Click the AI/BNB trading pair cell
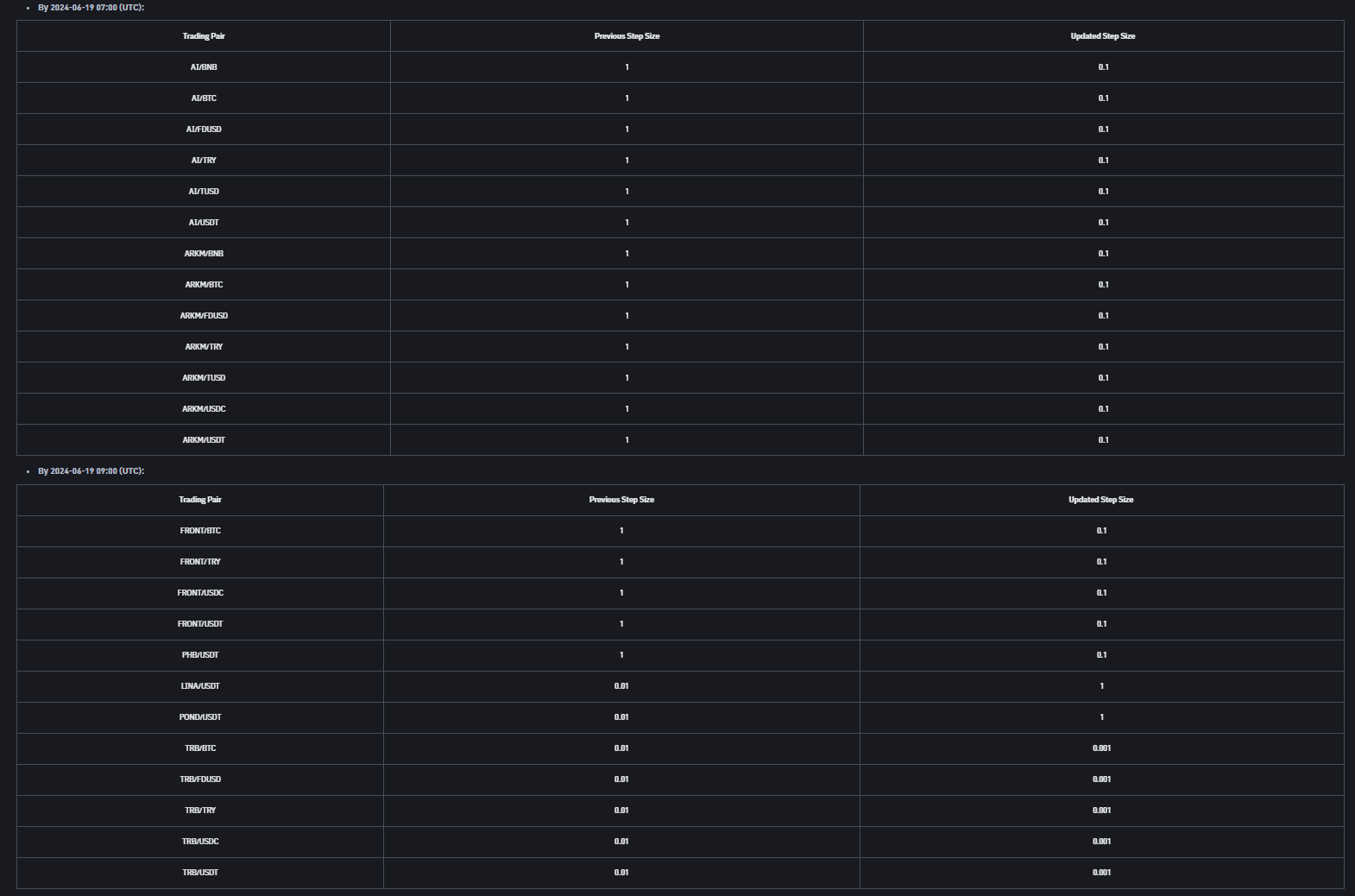Image resolution: width=1355 pixels, height=896 pixels. (x=204, y=67)
